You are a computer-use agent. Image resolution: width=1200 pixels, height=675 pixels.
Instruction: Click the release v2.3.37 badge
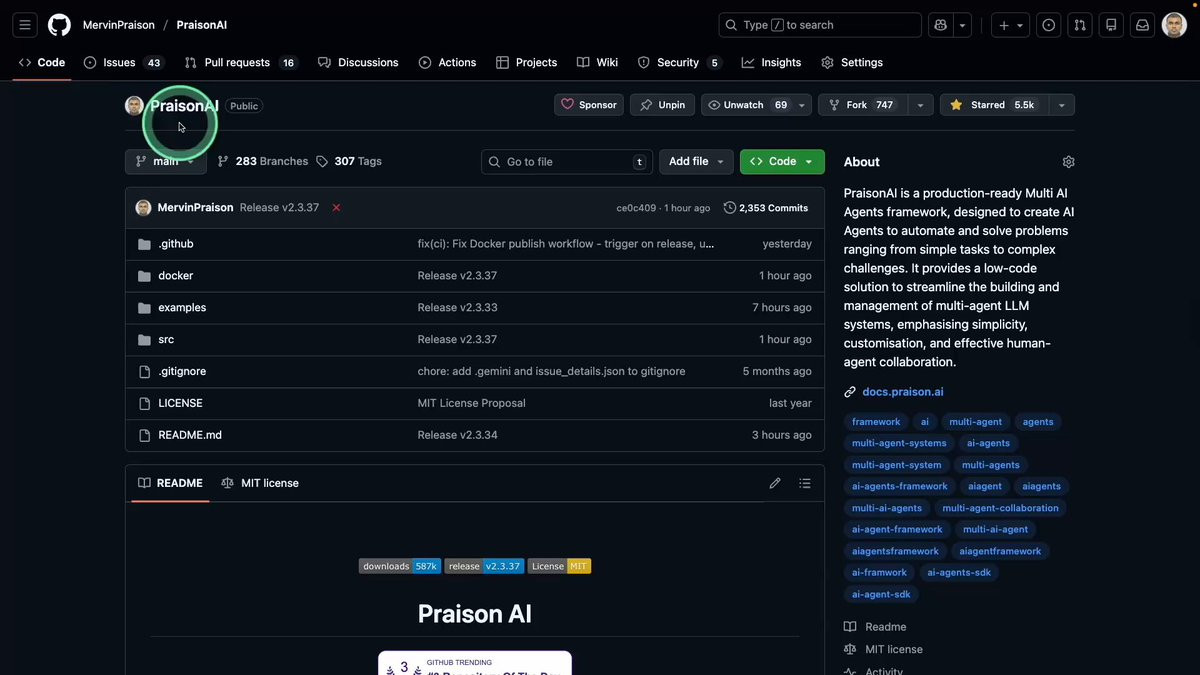point(484,566)
